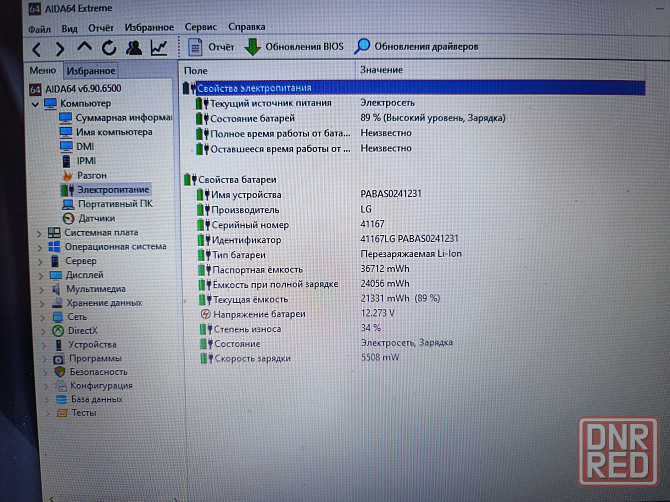Click the Хранение данных drive icon
The width and height of the screenshot is (670, 502).
[57, 303]
